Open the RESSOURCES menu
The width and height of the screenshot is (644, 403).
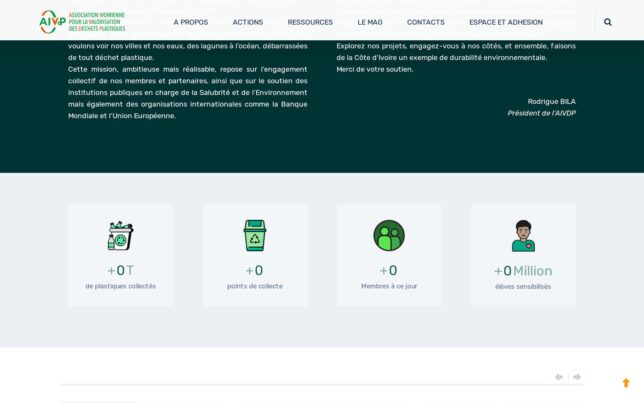pos(310,22)
